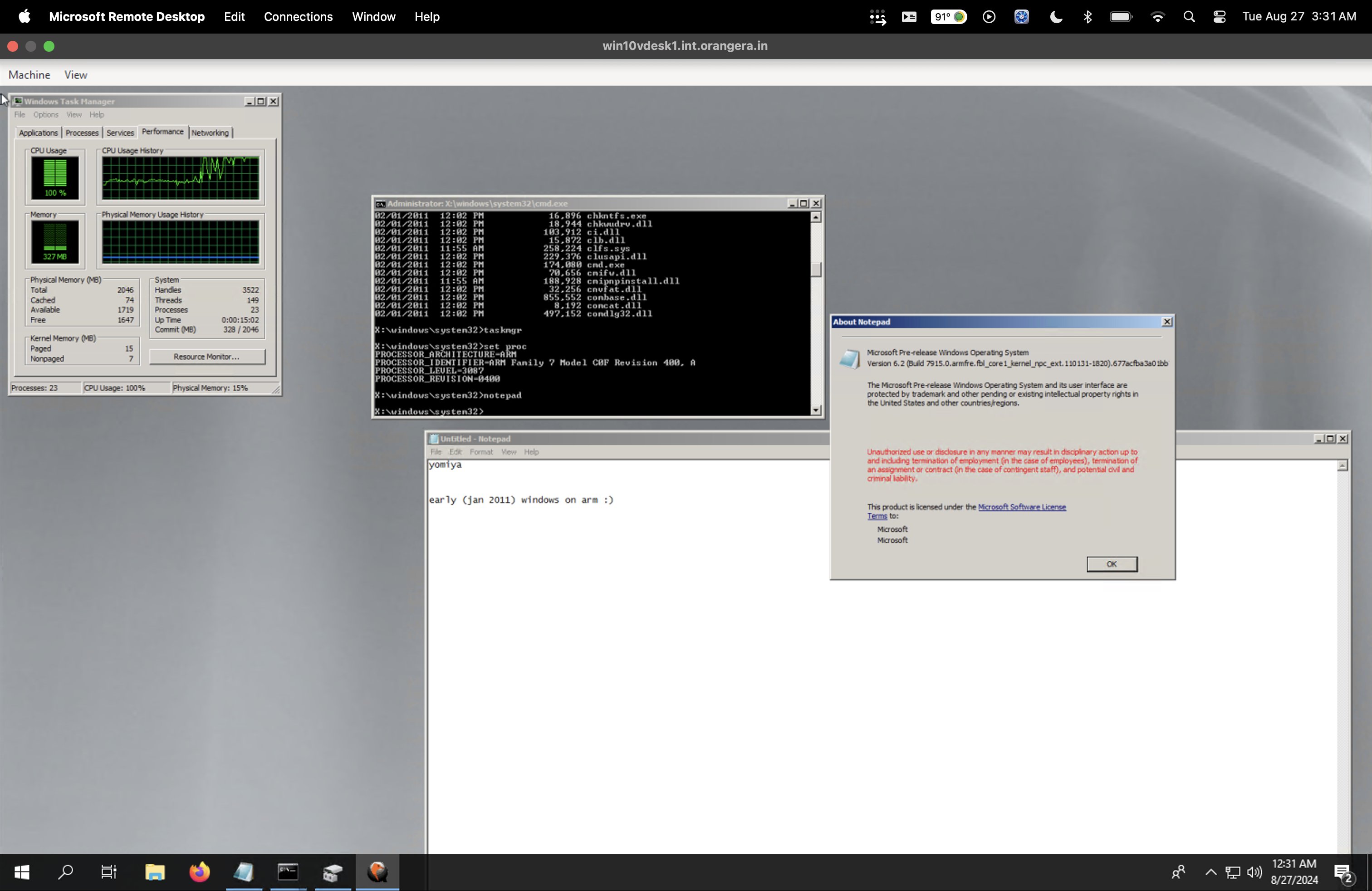1372x891 pixels.
Task: Switch to Task Manager Networking tab
Action: (x=210, y=132)
